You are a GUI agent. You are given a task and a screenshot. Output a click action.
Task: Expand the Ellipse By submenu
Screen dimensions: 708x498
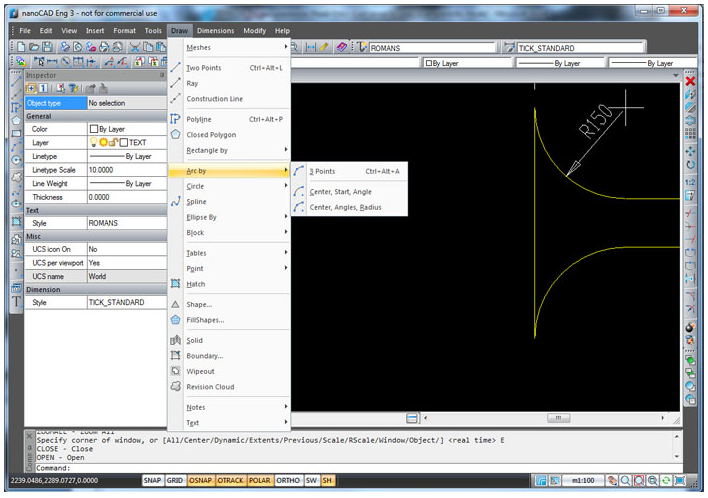coord(229,217)
